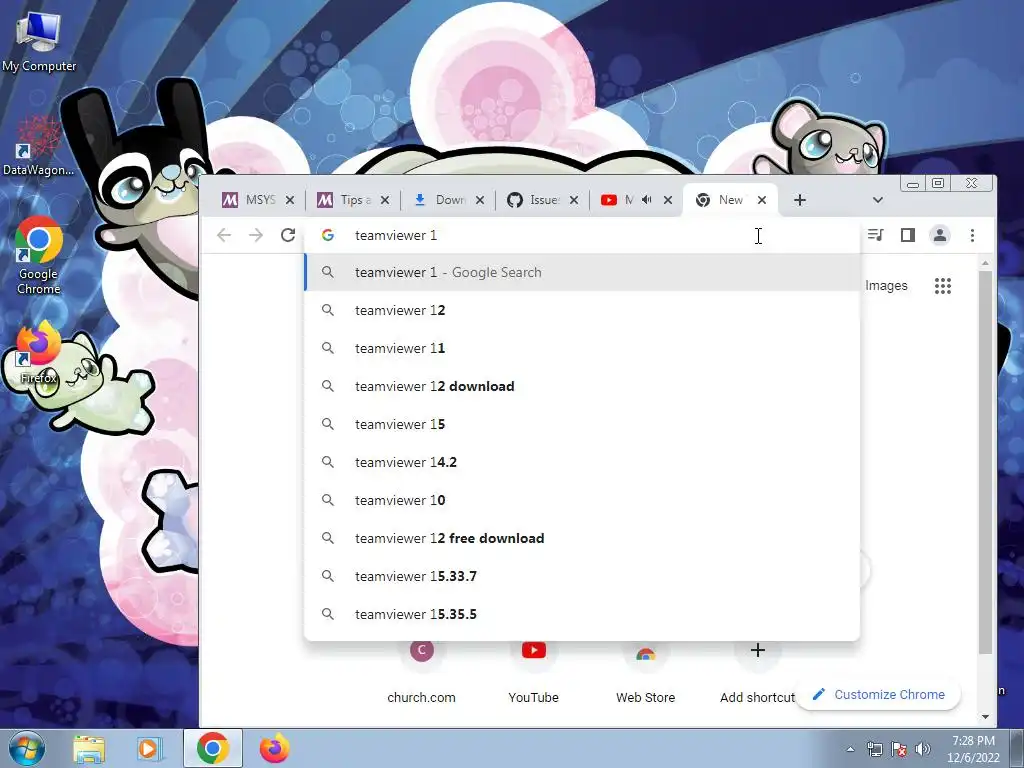Select the Firefox taskbar icon
The image size is (1024, 768).
tap(274, 748)
